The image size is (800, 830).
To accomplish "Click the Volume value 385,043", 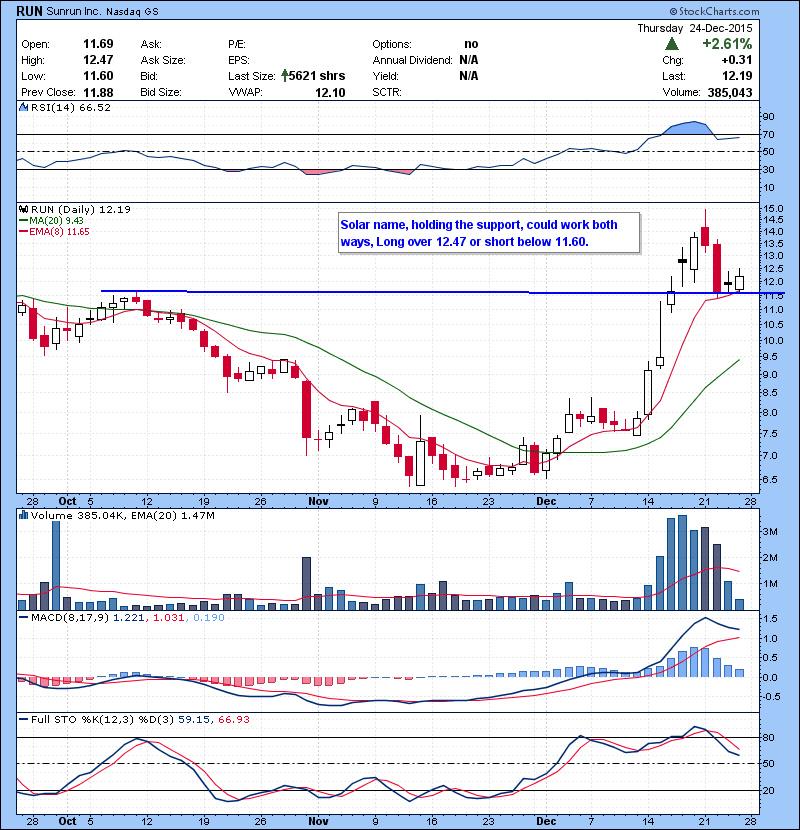I will (730, 93).
